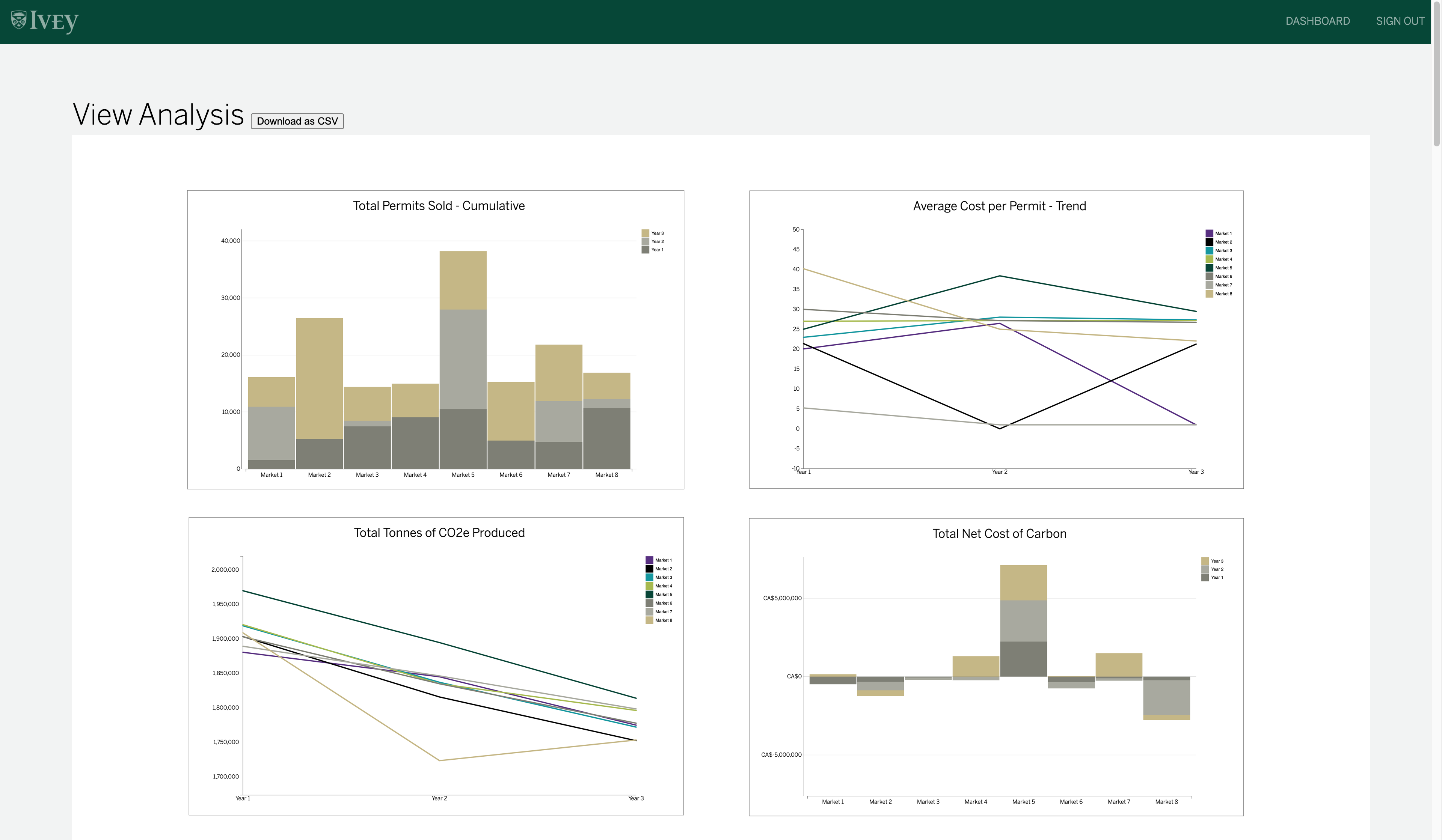The width and height of the screenshot is (1442, 840).
Task: Click the Ivey logo in header
Action: (x=44, y=21)
